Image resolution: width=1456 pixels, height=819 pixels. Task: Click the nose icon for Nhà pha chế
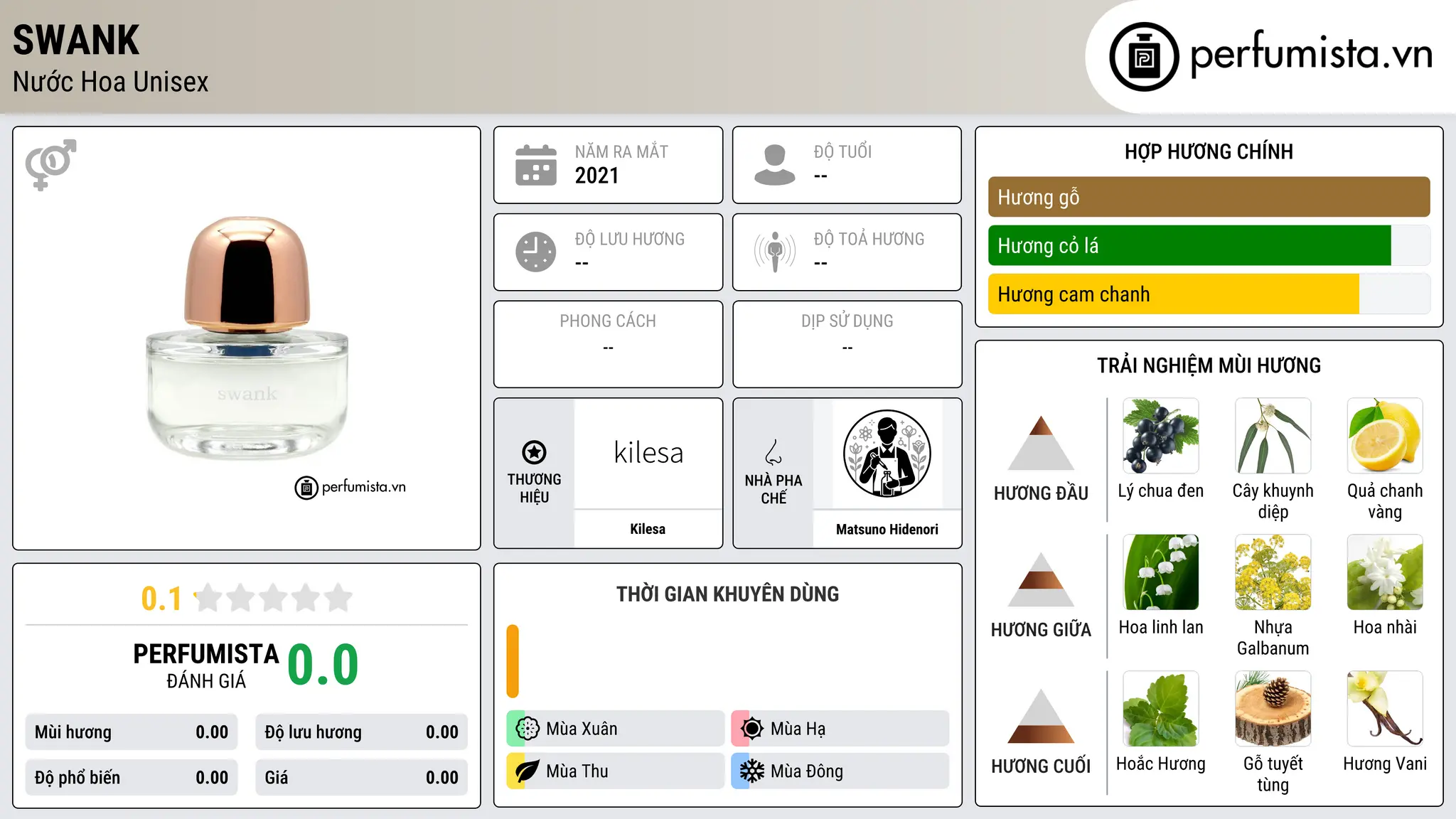point(773,452)
